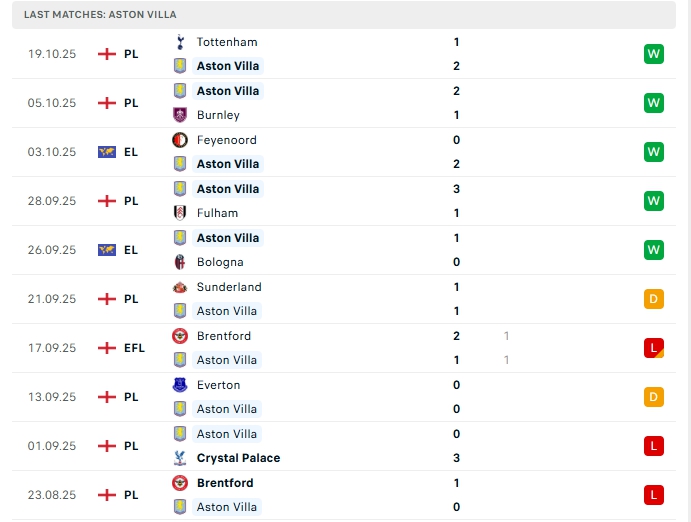The image size is (691, 522).
Task: Click the Tottenham club crest icon
Action: [x=180, y=42]
